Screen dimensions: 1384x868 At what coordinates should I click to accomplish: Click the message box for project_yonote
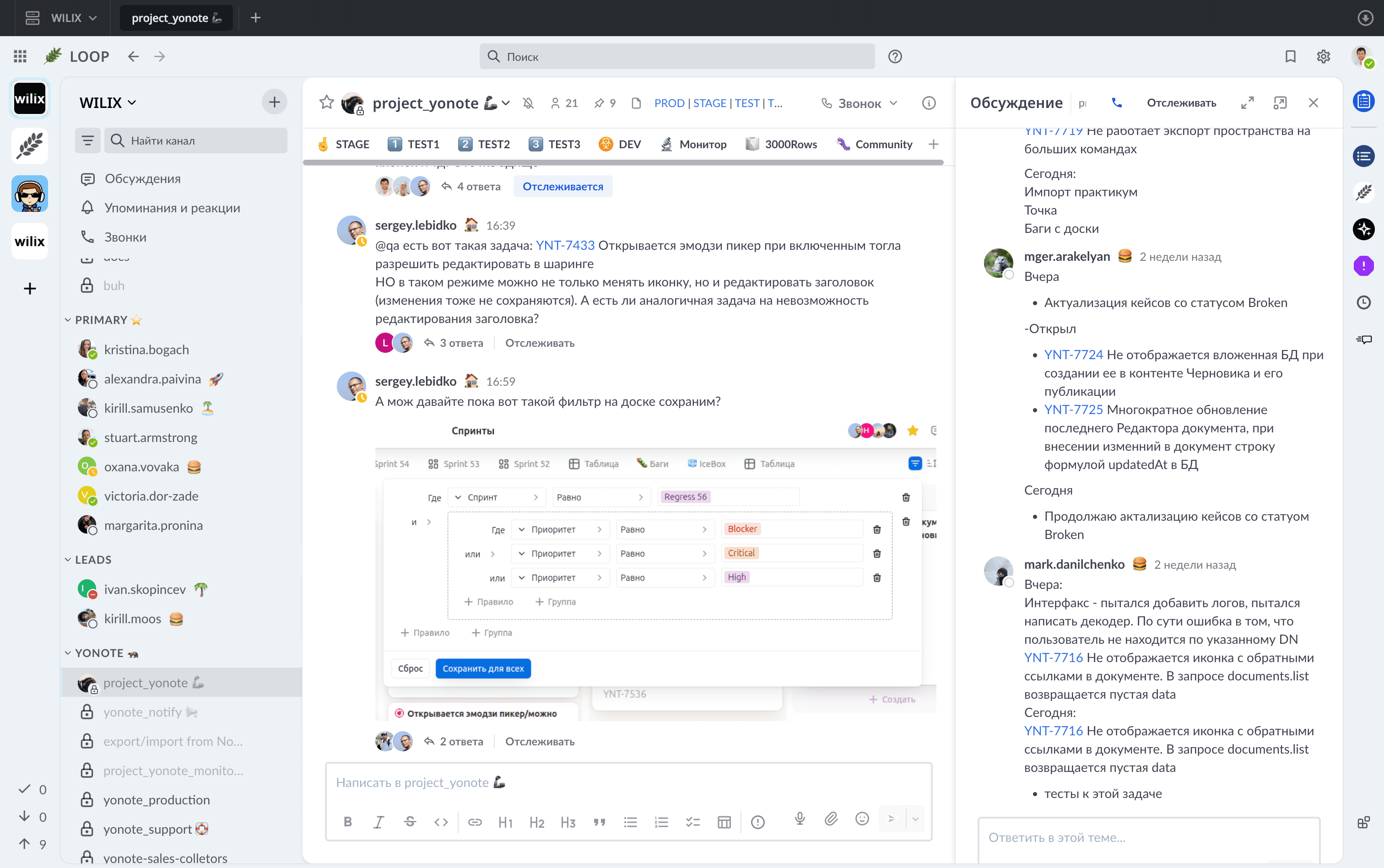(x=628, y=782)
